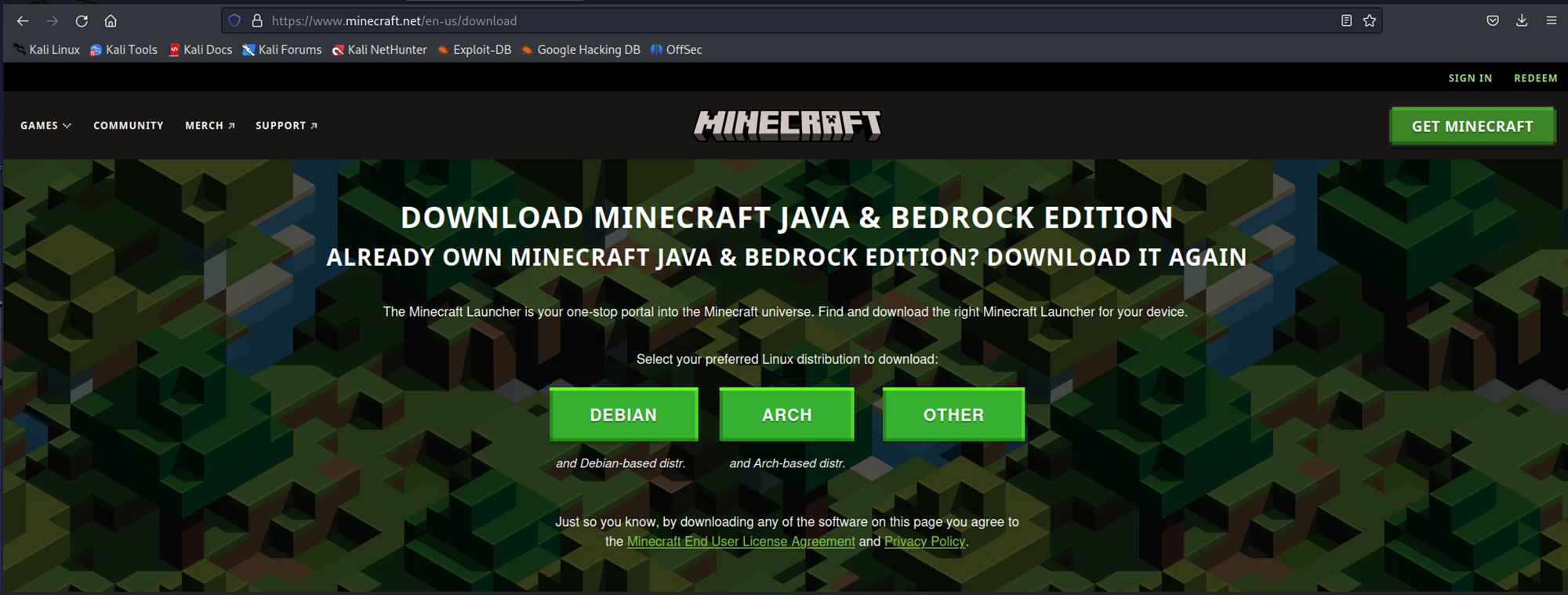The image size is (1568, 595).
Task: Reload the current page
Action: (82, 21)
